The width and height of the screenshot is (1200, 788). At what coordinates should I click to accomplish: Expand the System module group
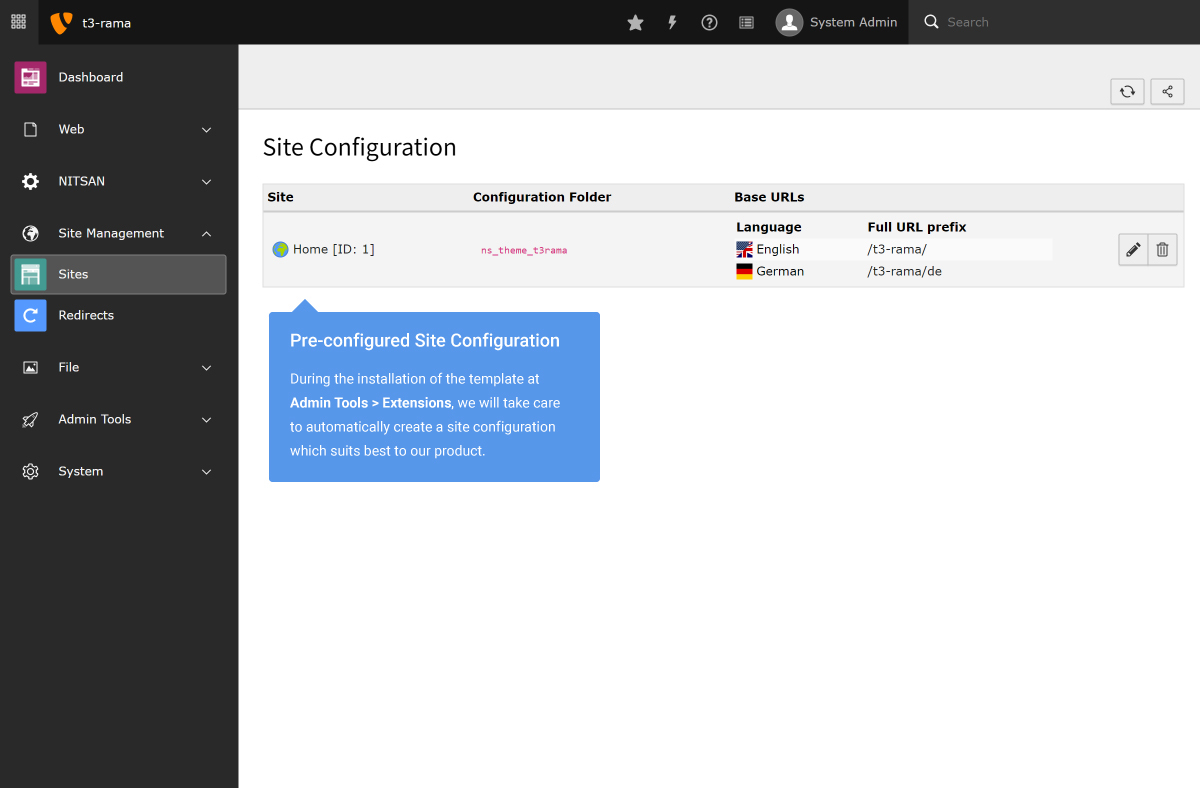tap(119, 471)
